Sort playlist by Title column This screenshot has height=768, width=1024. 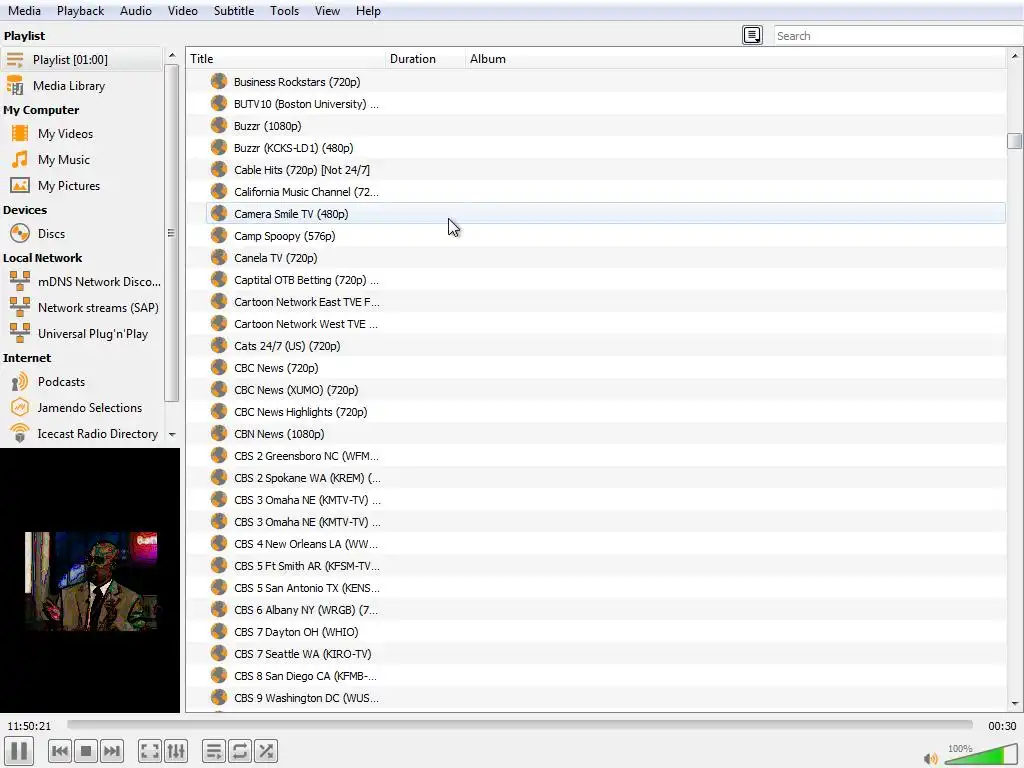tap(286, 59)
